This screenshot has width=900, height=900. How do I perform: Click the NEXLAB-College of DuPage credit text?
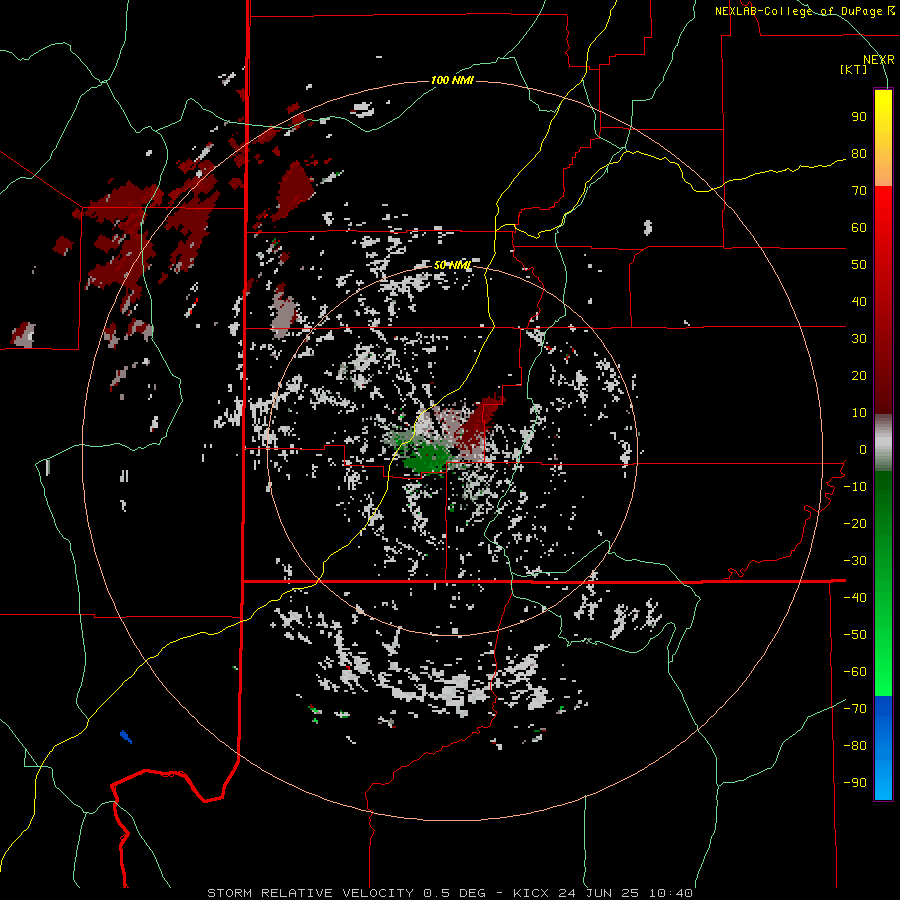click(x=804, y=11)
